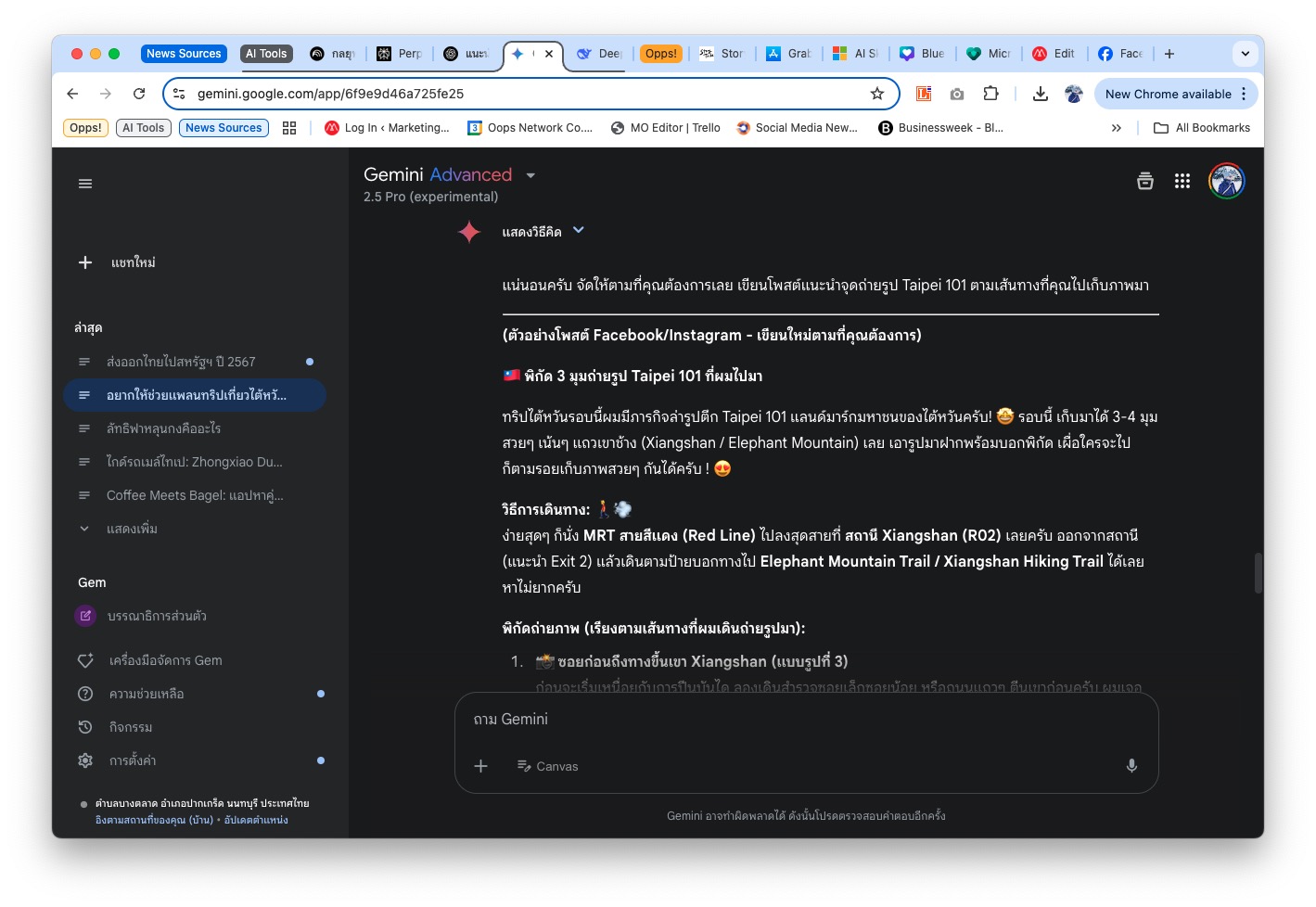Open Settings การตั้งค่า in sidebar
Image resolution: width=1316 pixels, height=907 pixels.
pyautogui.click(x=133, y=760)
